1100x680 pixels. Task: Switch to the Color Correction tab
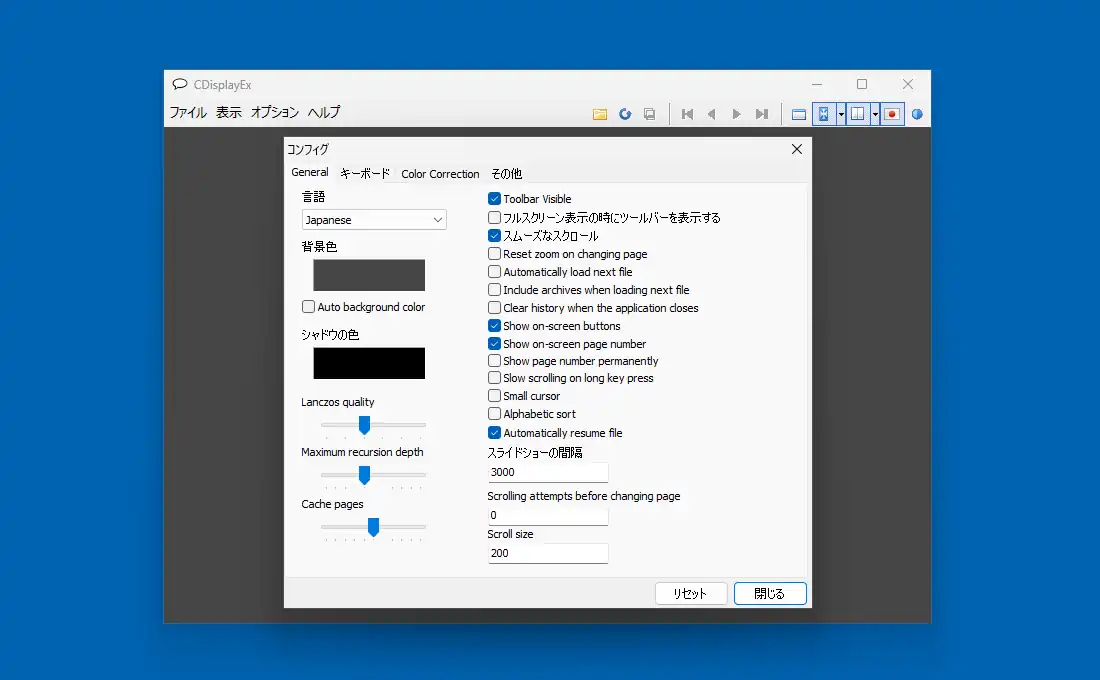point(440,174)
